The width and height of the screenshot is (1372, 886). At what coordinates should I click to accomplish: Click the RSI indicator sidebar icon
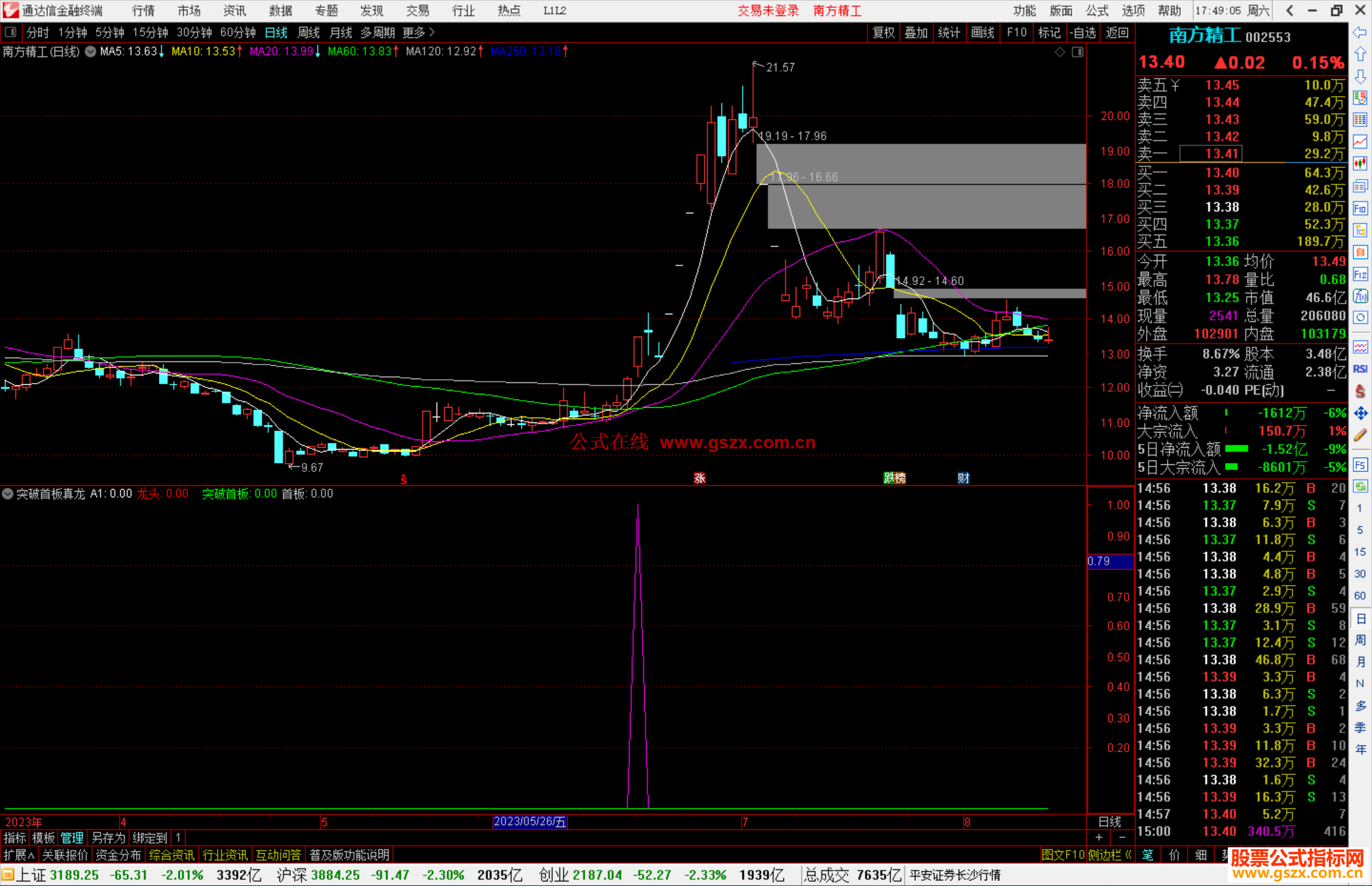pos(1360,369)
